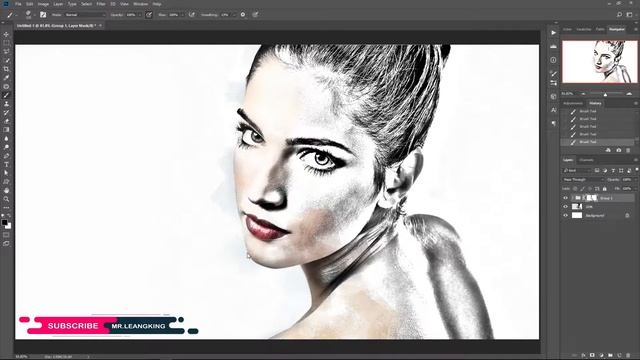Open the brush Opacity dropdown arrow
The image size is (640, 360).
pyautogui.click(x=139, y=15)
